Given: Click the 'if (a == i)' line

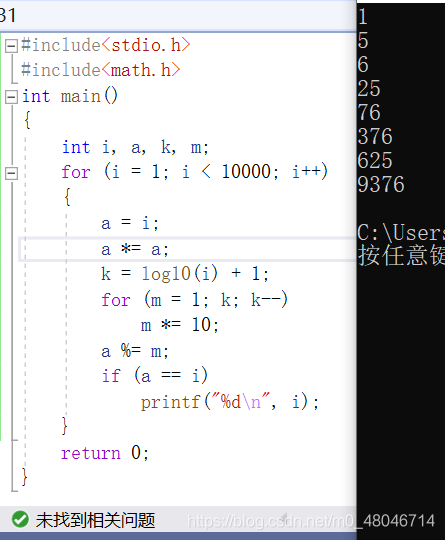Looking at the screenshot, I should [x=155, y=375].
